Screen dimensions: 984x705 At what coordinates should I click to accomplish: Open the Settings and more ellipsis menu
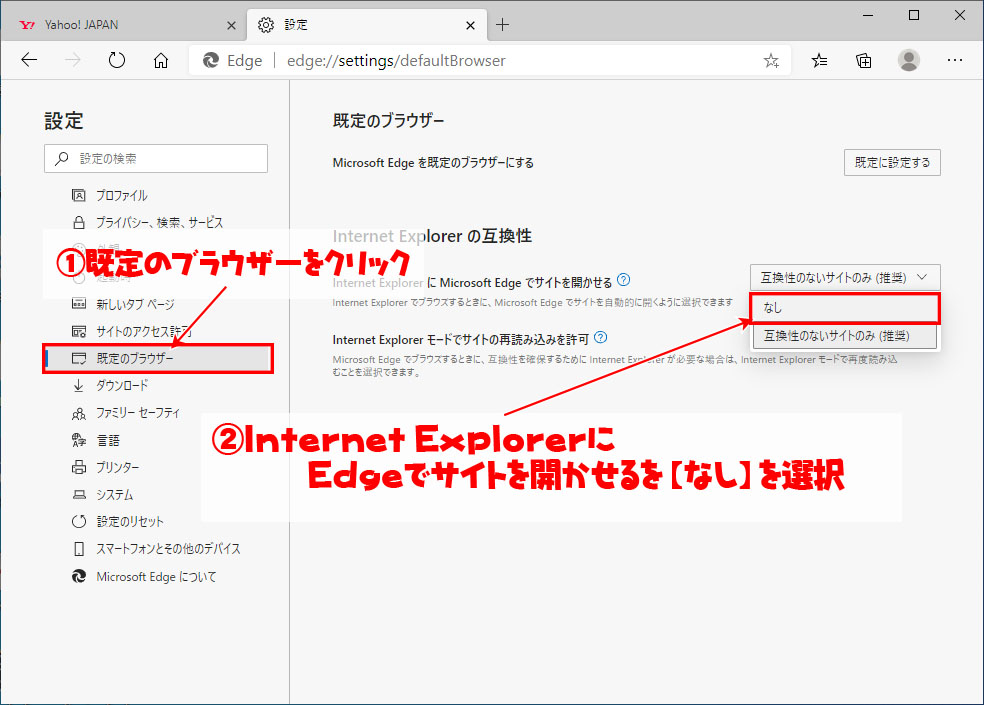tap(955, 60)
